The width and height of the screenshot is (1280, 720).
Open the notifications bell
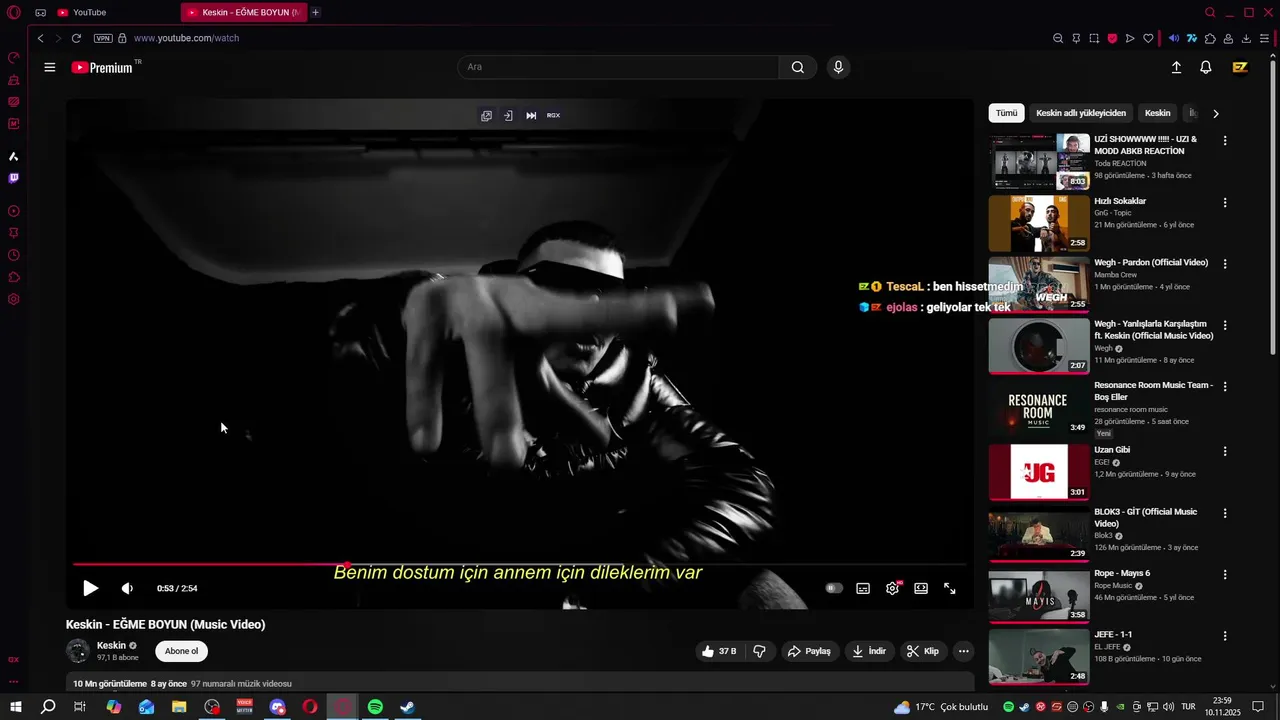tap(1206, 67)
